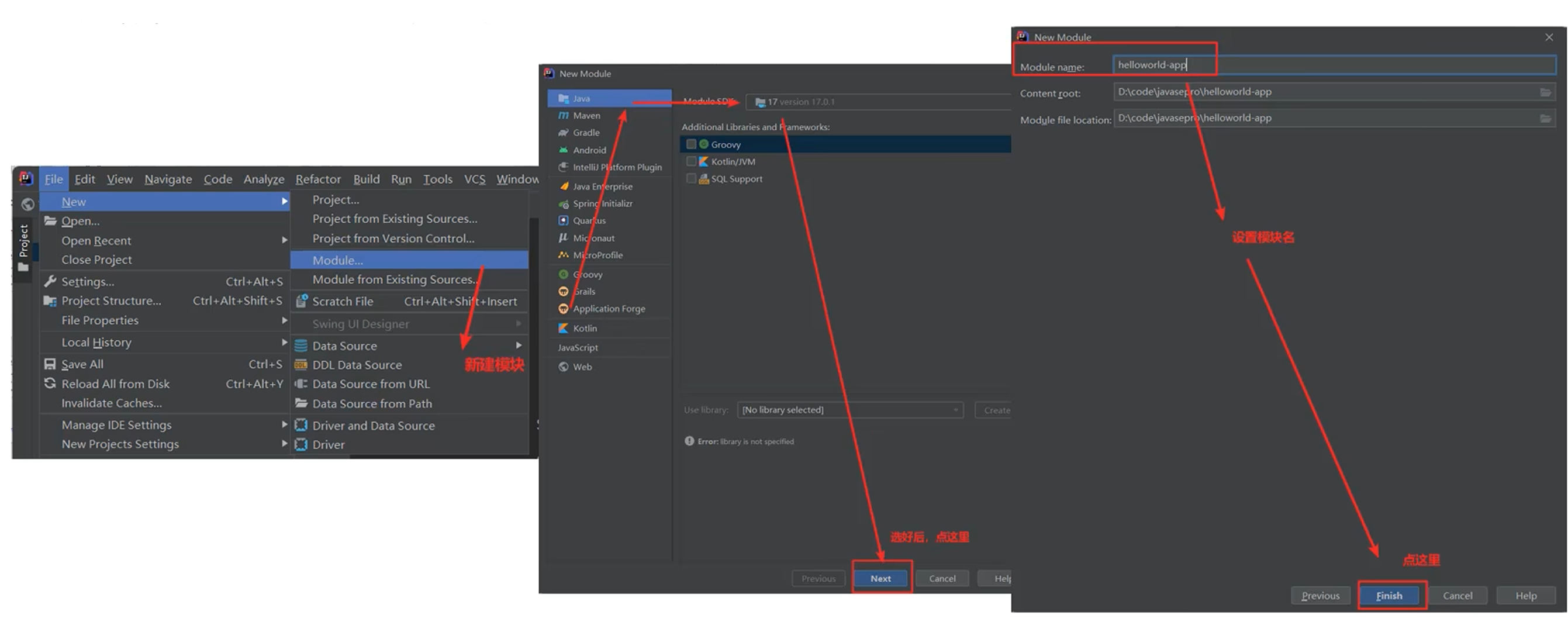Image resolution: width=1568 pixels, height=622 pixels.
Task: Click the Driver icon at submenu bottom
Action: [x=301, y=444]
